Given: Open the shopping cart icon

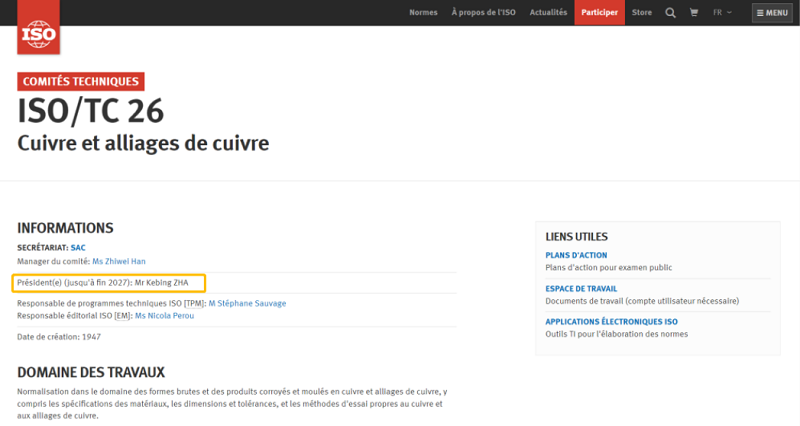Looking at the screenshot, I should pos(694,13).
